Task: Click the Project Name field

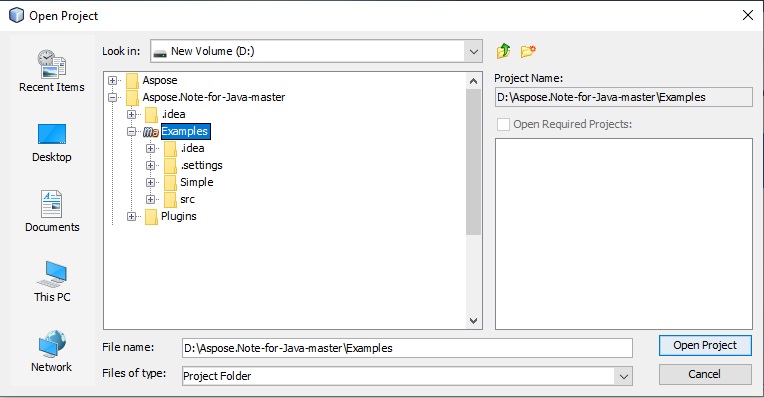Action: [624, 97]
